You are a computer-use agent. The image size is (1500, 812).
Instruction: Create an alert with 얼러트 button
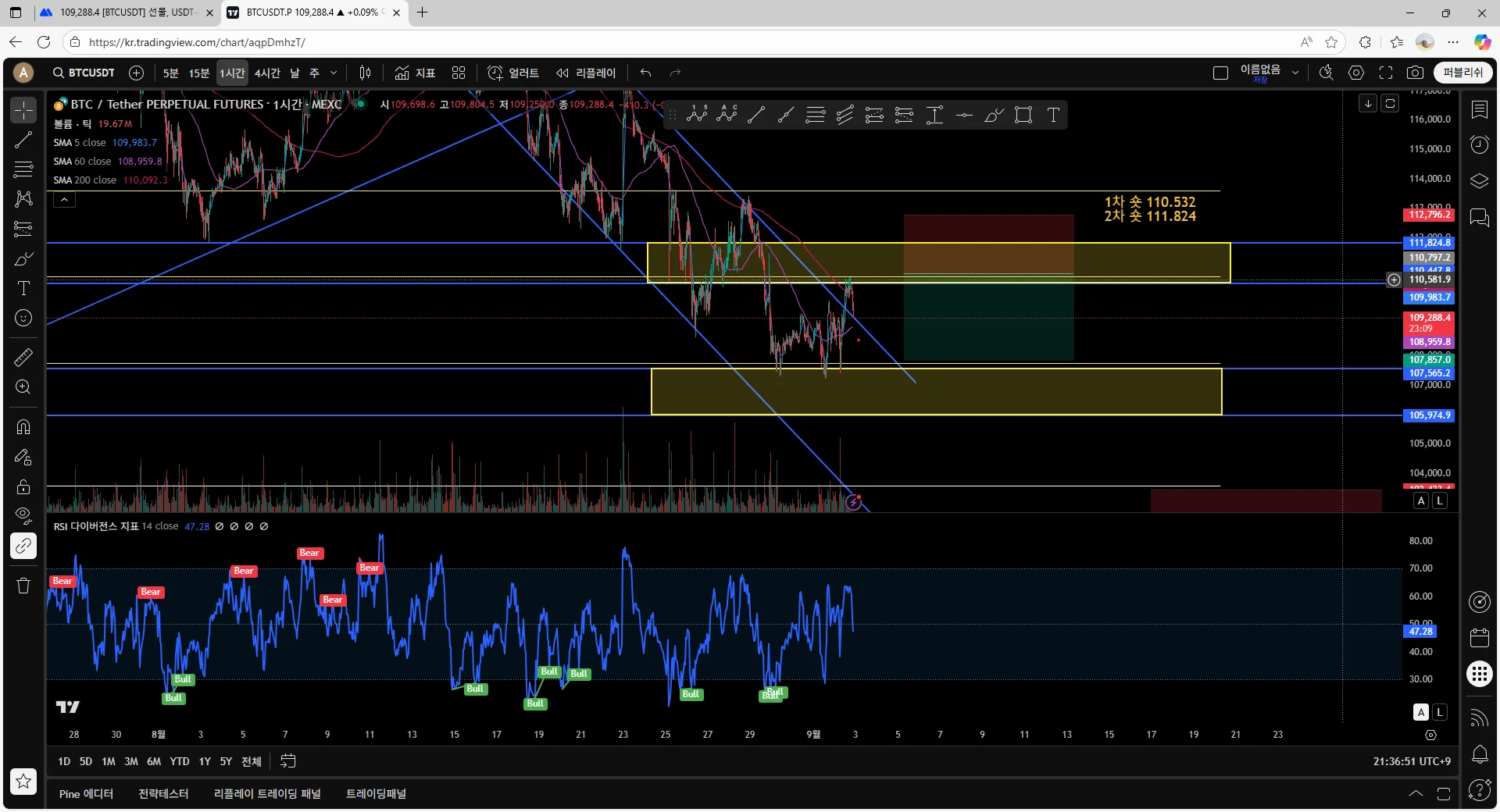pyautogui.click(x=513, y=73)
